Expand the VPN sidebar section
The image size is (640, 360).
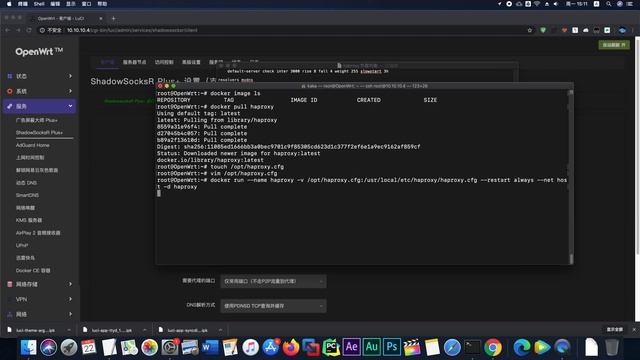[40, 299]
